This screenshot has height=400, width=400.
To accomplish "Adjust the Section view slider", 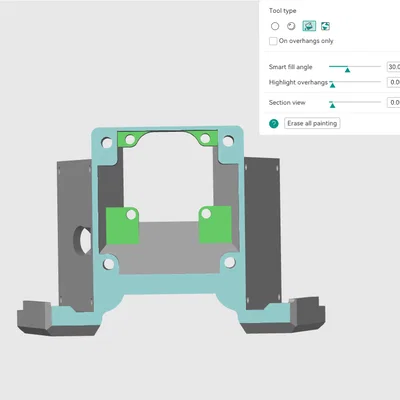I will [332, 105].
